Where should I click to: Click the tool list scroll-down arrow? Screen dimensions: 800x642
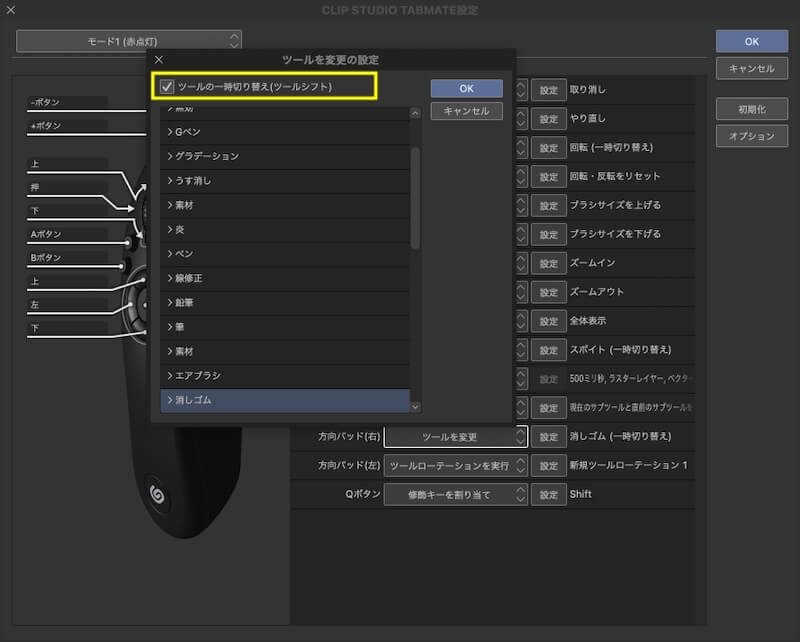coord(415,407)
